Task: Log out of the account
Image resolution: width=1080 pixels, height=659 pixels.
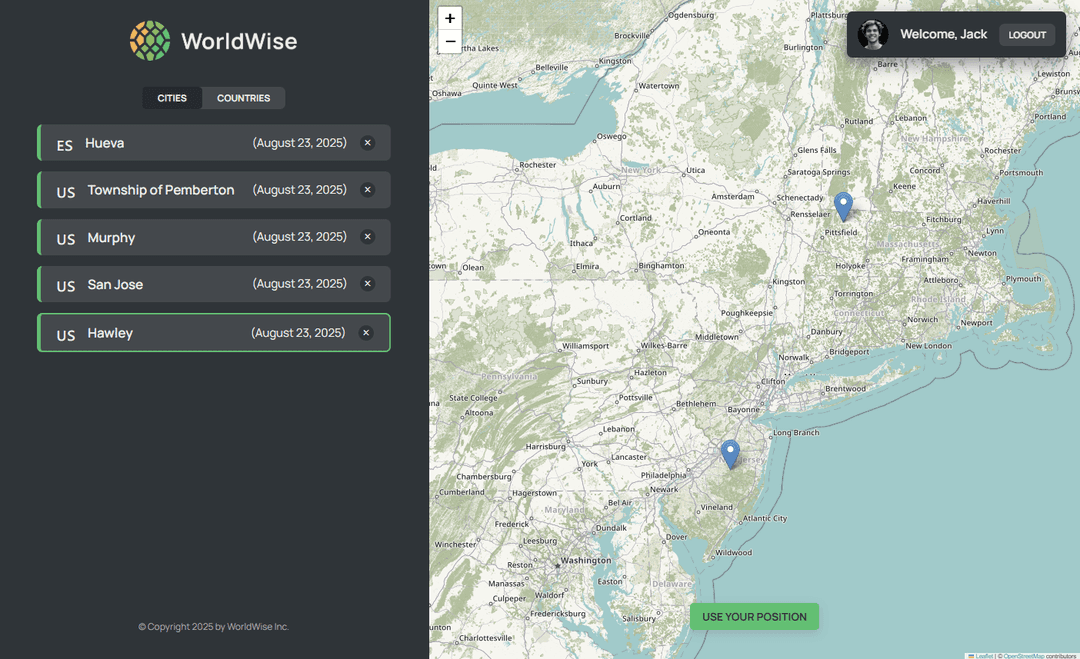Action: pyautogui.click(x=1027, y=35)
